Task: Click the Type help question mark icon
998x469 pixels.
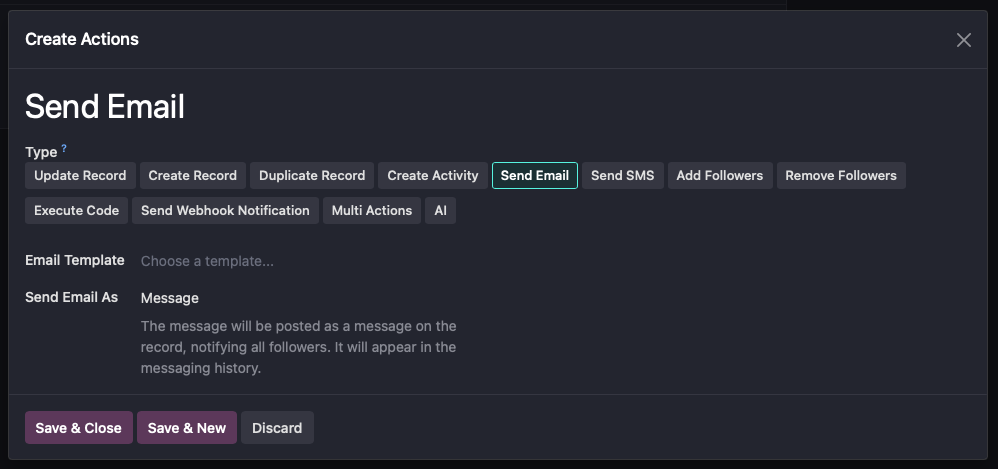Action: (64, 148)
